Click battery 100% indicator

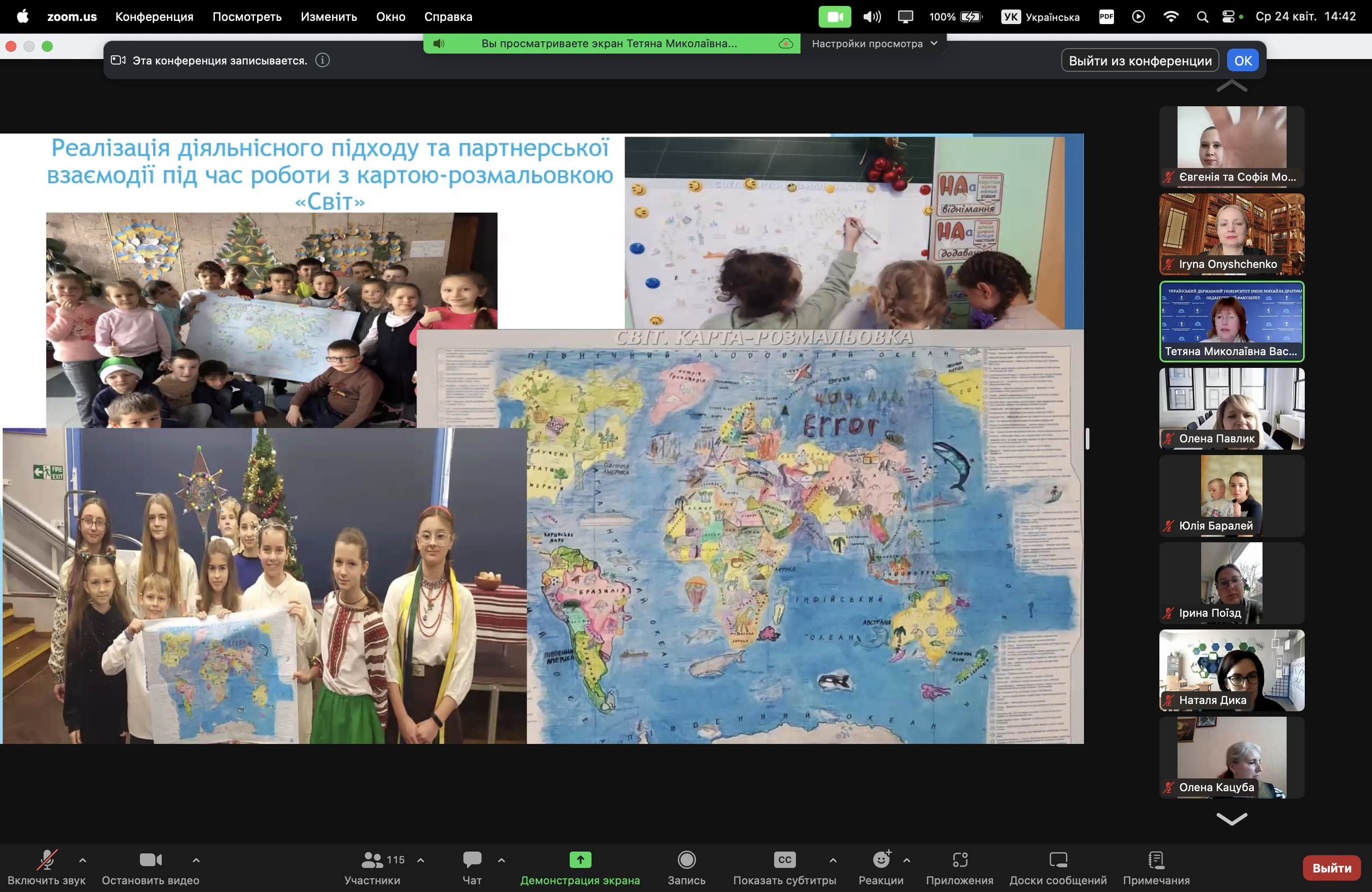coord(955,16)
